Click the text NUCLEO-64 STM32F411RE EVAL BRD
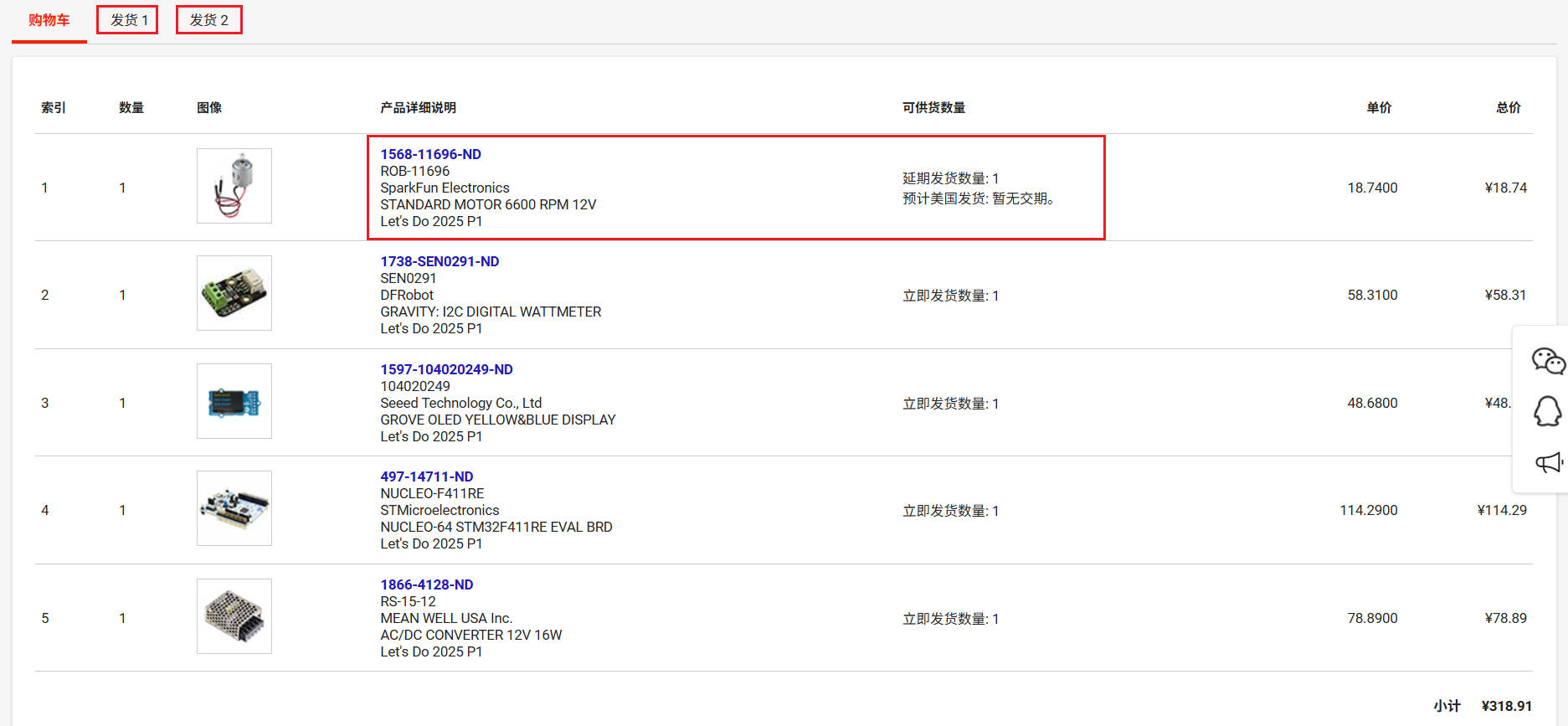The width and height of the screenshot is (1568, 726). (496, 527)
